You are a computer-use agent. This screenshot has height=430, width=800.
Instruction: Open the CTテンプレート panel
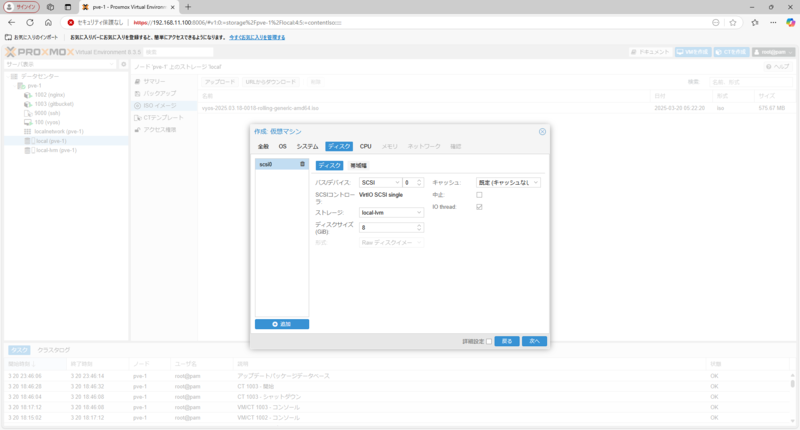159,118
